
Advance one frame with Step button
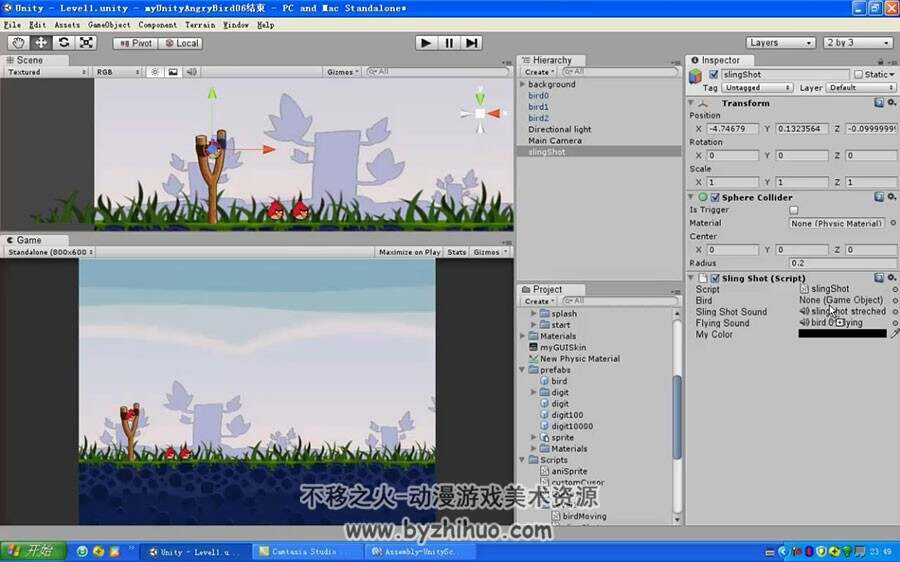tap(471, 43)
